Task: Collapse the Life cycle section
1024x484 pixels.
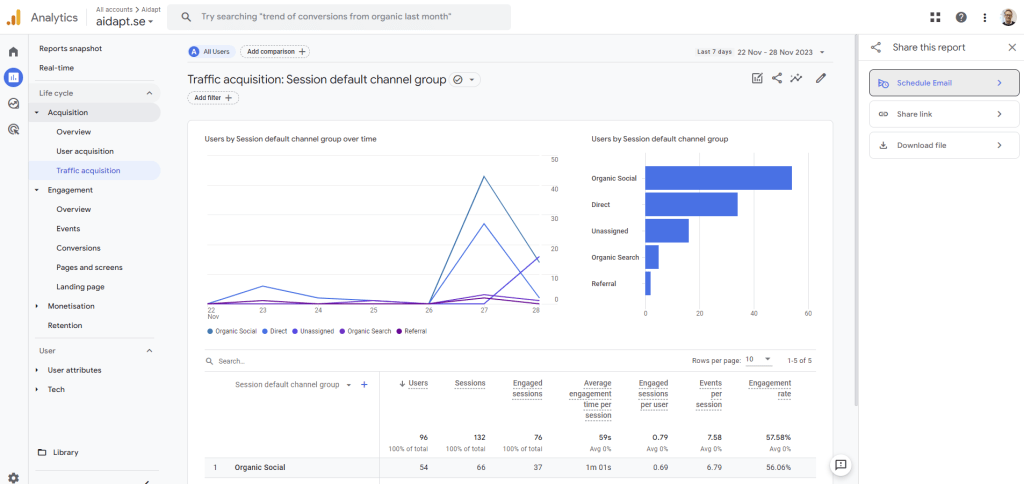Action: [149, 93]
